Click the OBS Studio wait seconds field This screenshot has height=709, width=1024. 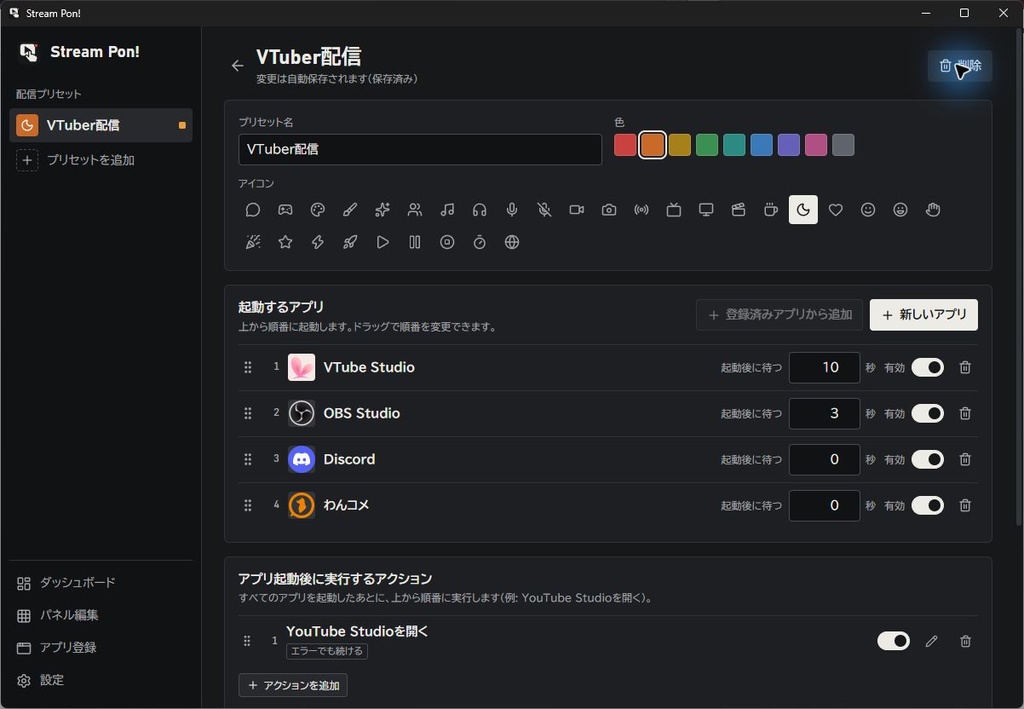(x=824, y=413)
